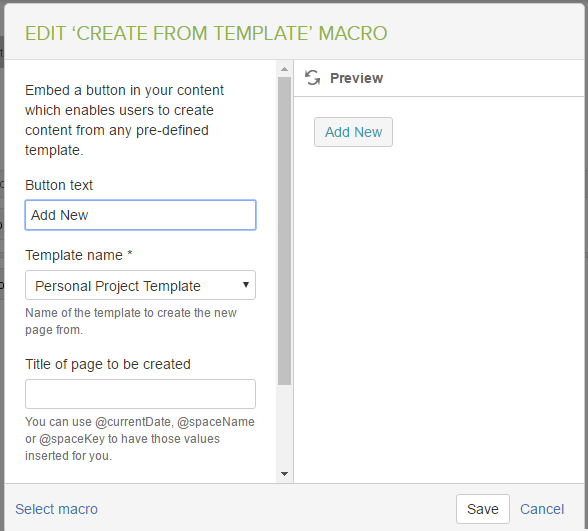588x531 pixels.
Task: Click the scroll down arrow
Action: pyautogui.click(x=285, y=474)
